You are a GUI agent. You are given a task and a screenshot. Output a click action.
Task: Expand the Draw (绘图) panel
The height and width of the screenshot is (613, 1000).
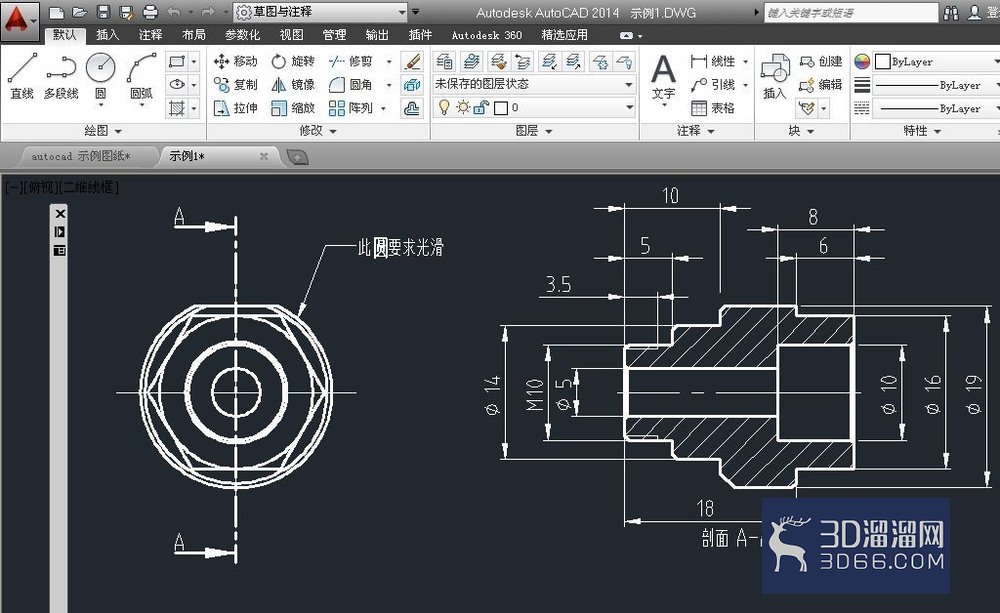click(x=103, y=131)
